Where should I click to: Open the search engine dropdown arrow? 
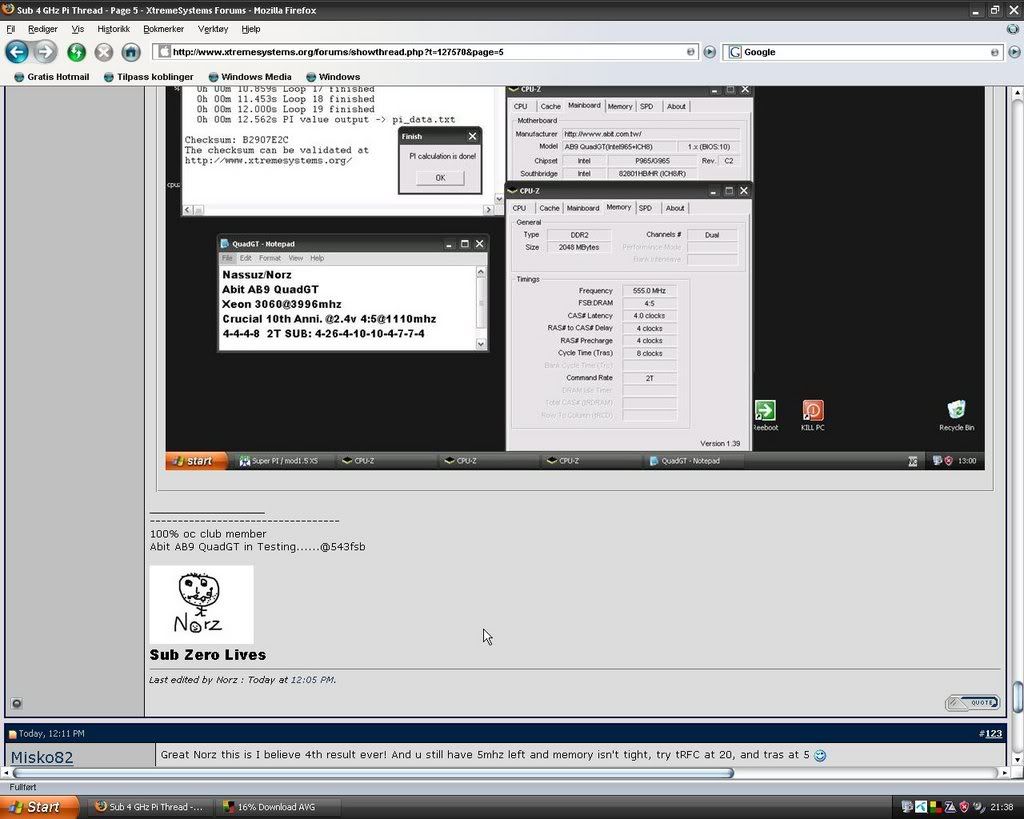pyautogui.click(x=995, y=52)
